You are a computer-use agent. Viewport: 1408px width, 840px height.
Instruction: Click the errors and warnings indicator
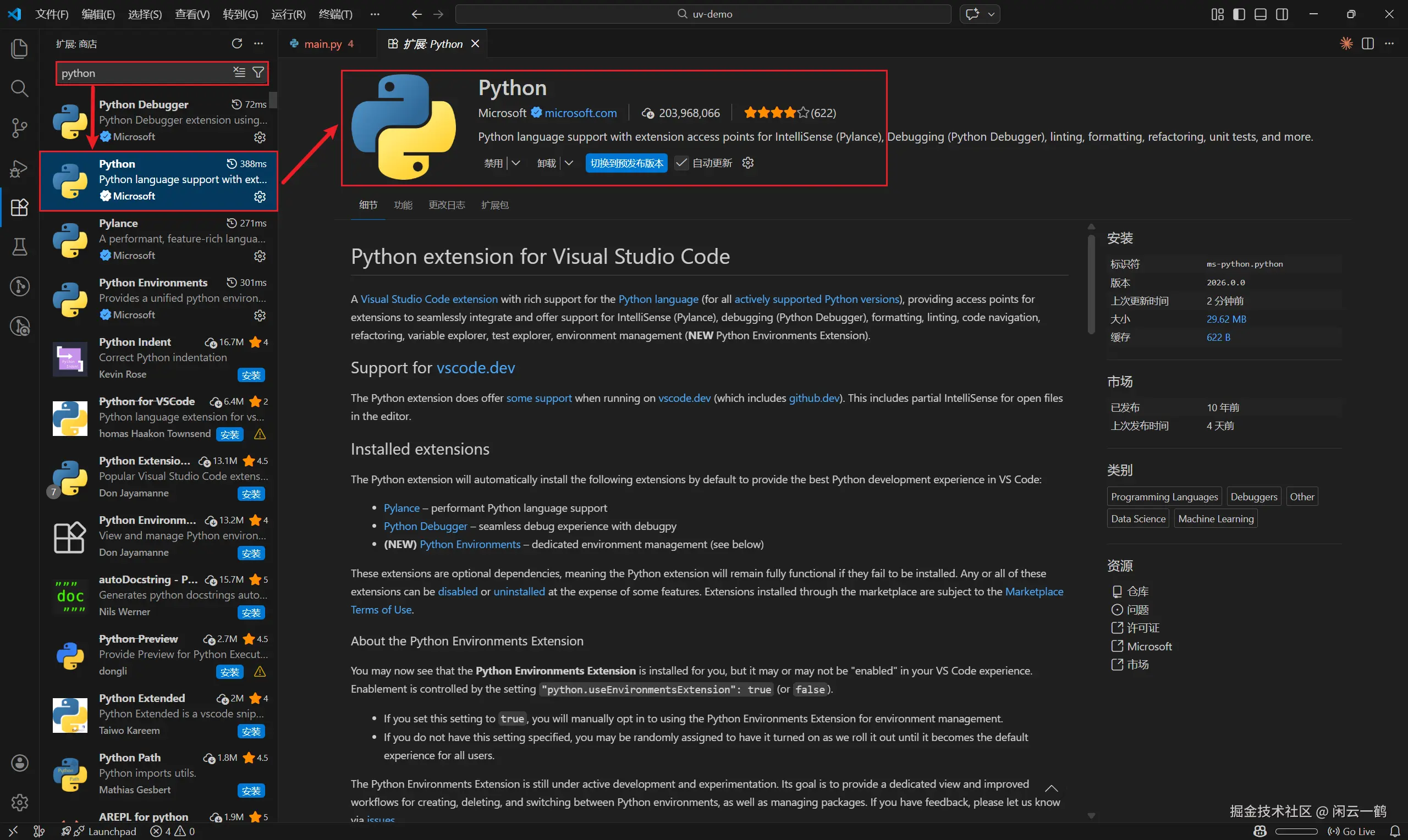point(173,831)
